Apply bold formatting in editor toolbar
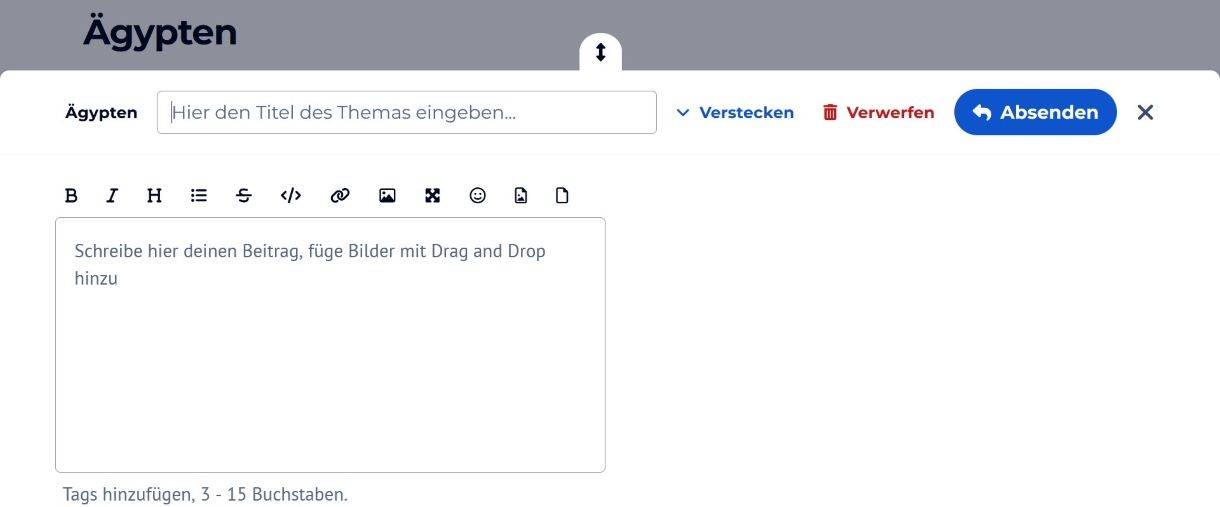 click(x=71, y=196)
